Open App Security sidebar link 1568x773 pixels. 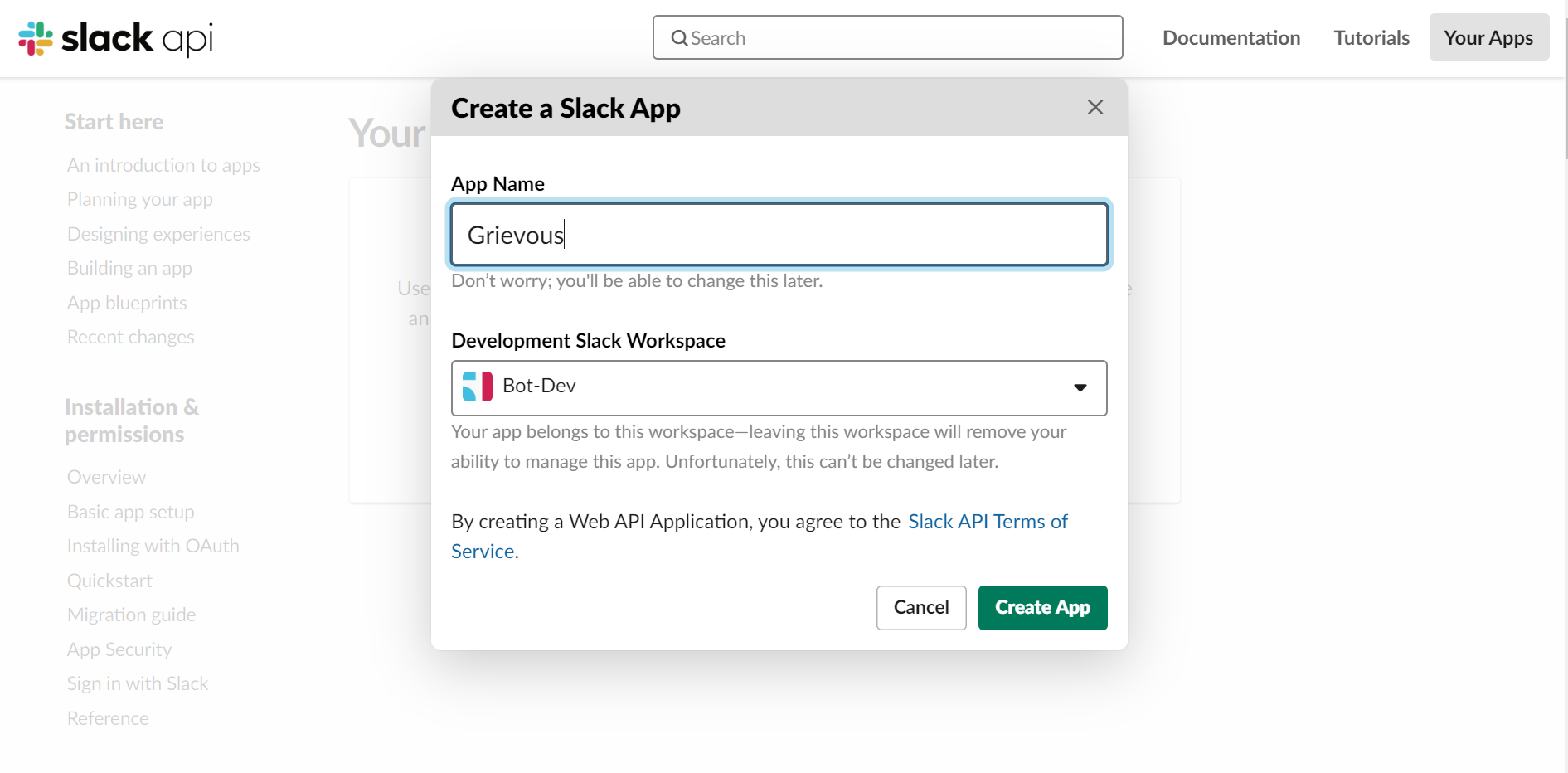coord(119,649)
